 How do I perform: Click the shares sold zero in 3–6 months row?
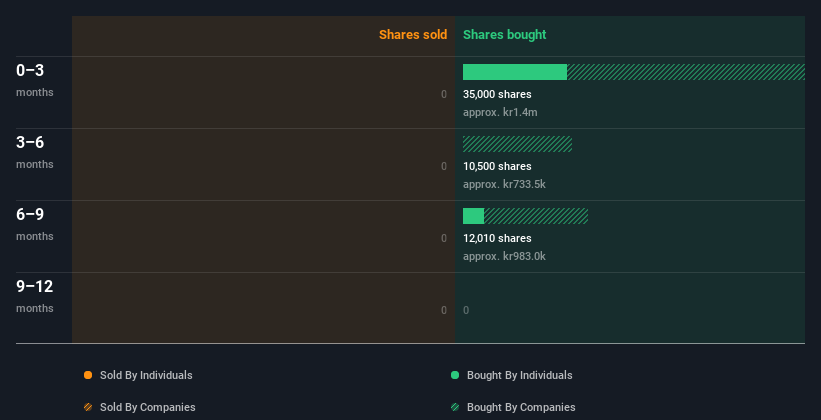tap(444, 167)
